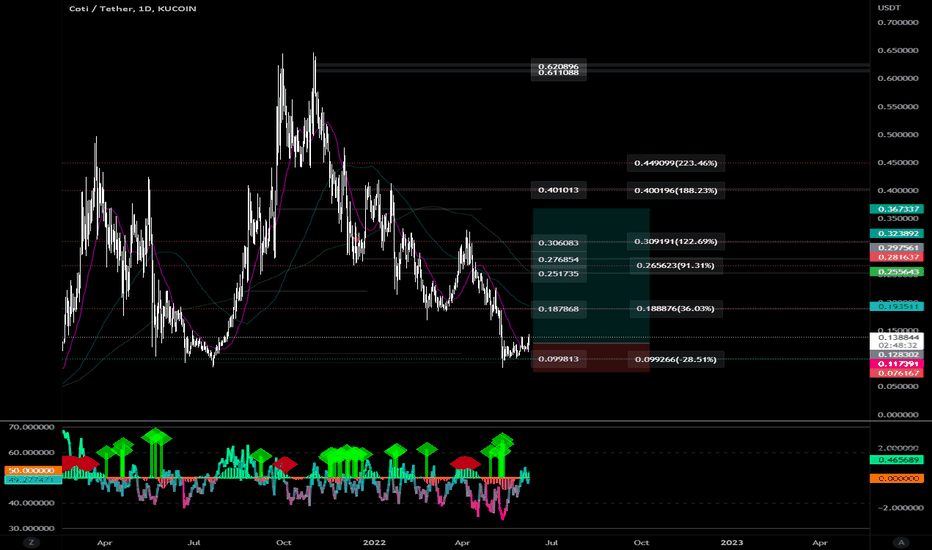
Task: Click the 0.099813 level label
Action: pyautogui.click(x=558, y=359)
